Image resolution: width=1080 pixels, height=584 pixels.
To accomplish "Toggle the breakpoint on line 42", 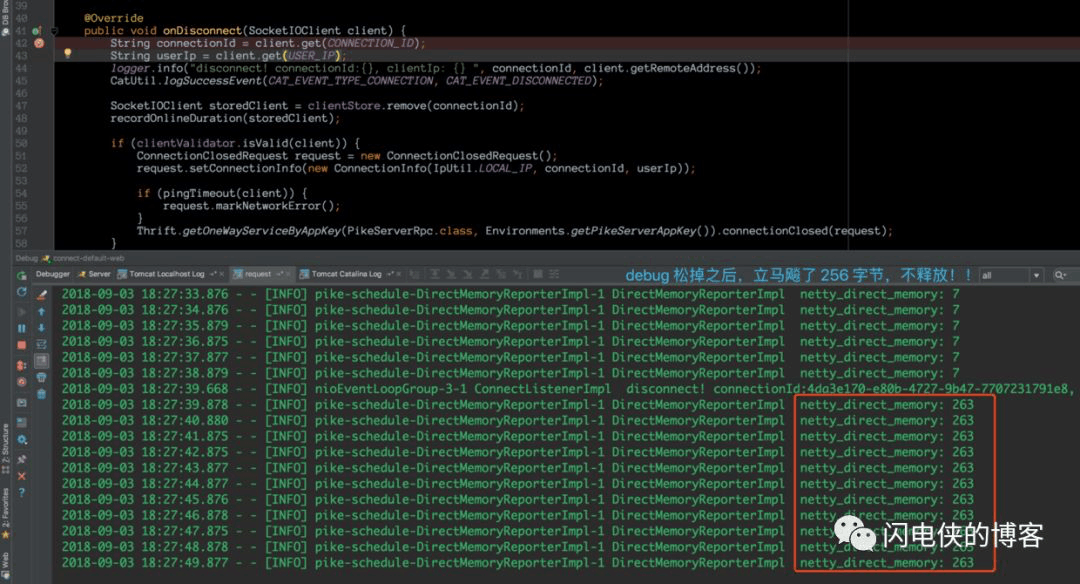I will click(x=39, y=43).
